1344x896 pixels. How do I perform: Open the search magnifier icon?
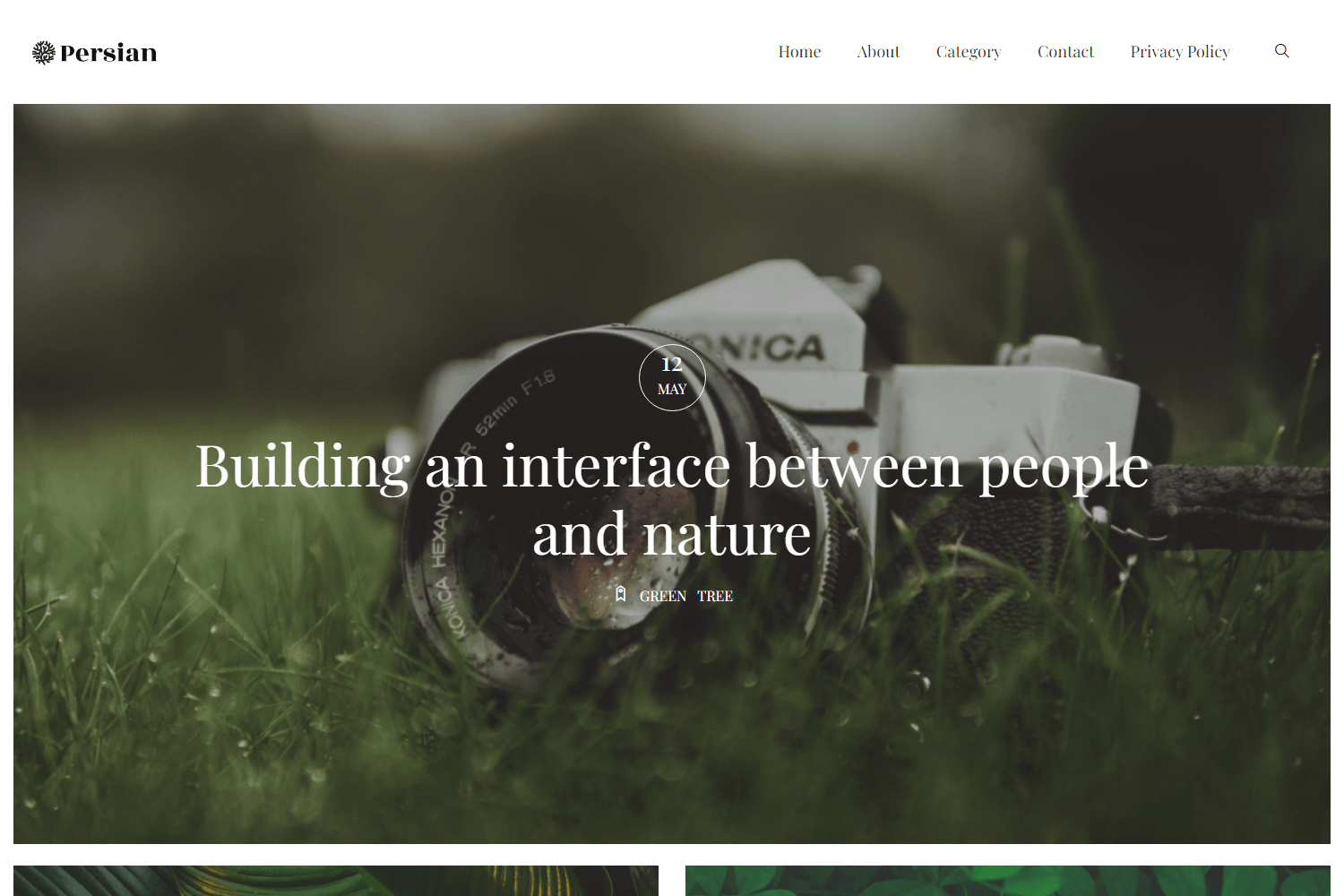[x=1282, y=51]
